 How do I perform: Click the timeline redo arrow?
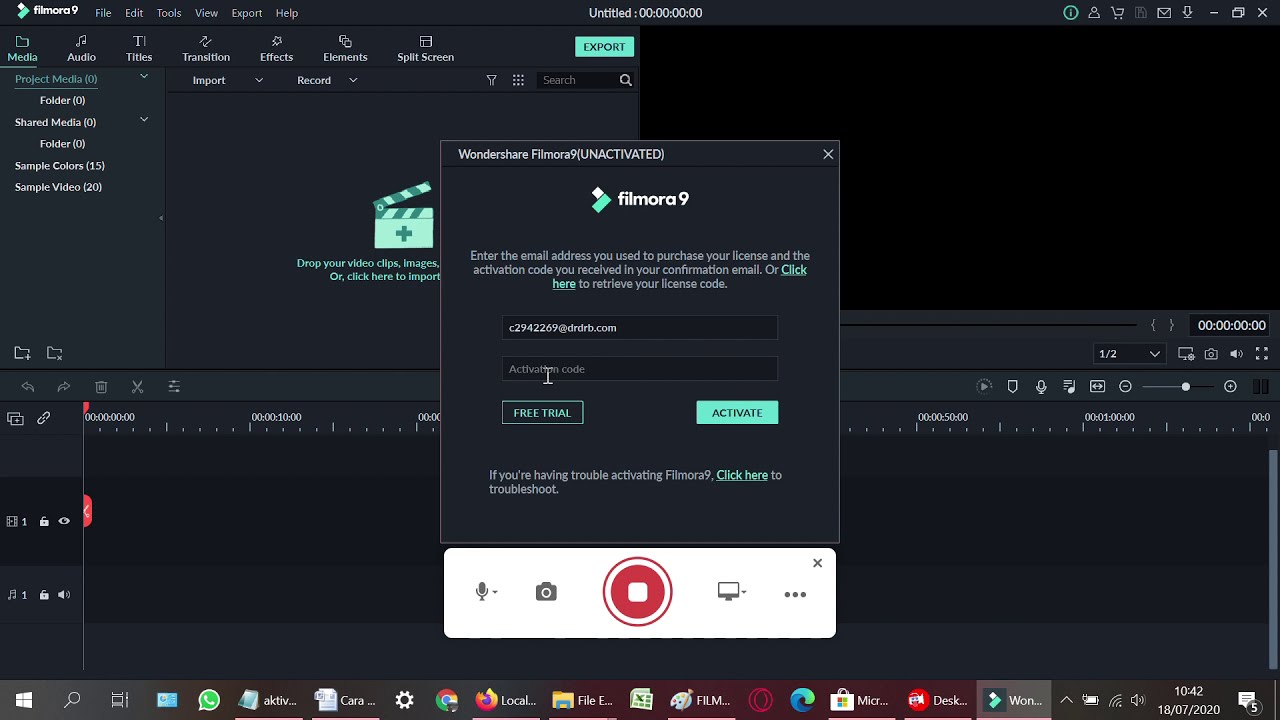(x=64, y=387)
